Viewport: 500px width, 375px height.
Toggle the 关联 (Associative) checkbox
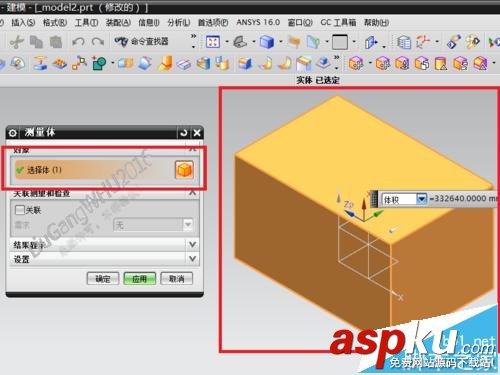point(20,210)
